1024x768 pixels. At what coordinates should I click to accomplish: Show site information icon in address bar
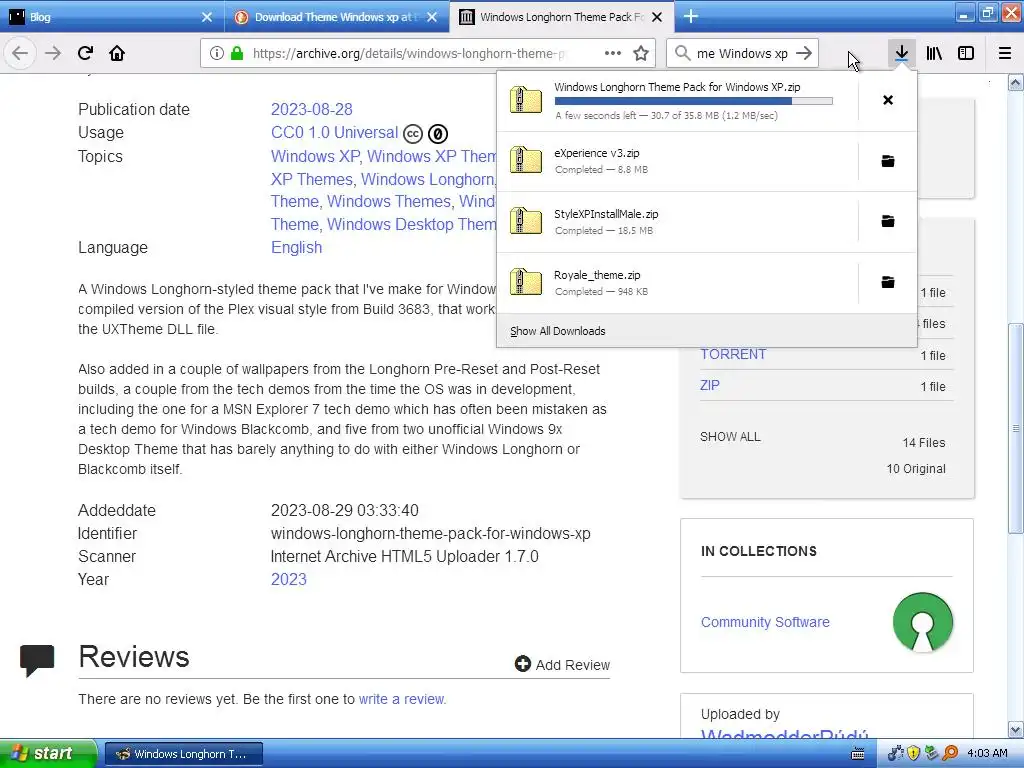pos(217,54)
